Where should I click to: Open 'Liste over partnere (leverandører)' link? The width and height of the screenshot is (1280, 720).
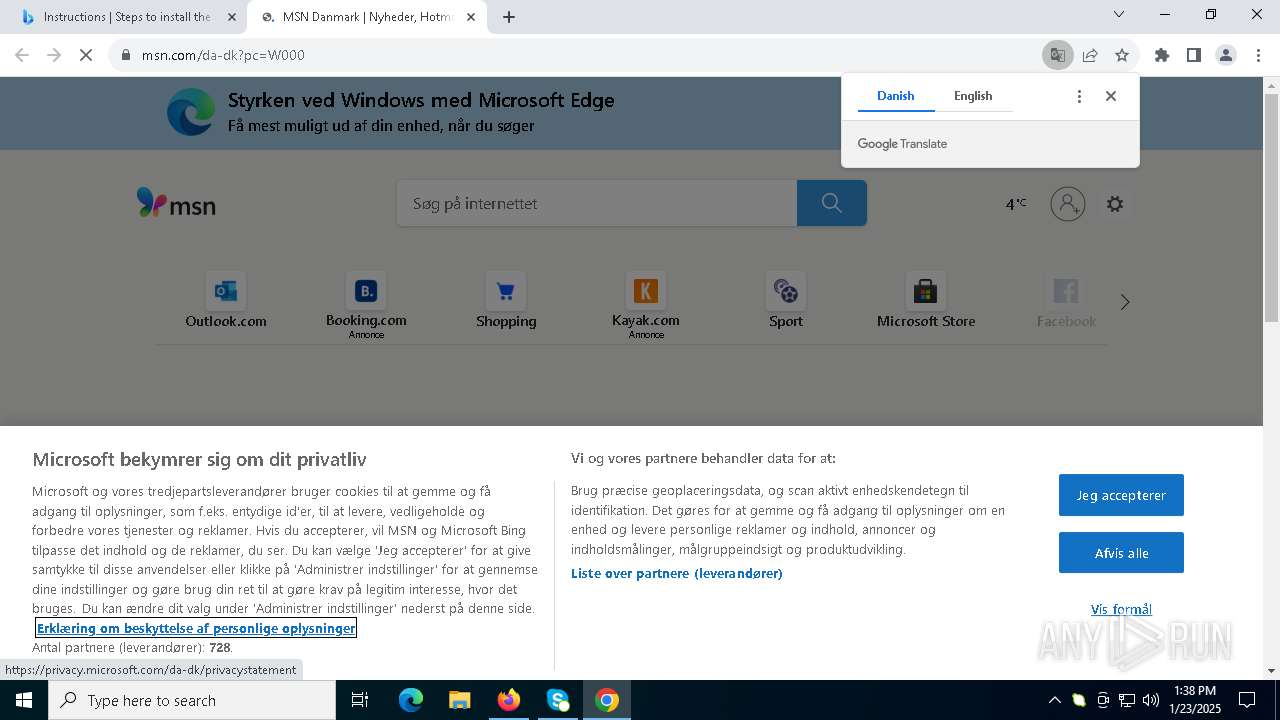click(677, 573)
